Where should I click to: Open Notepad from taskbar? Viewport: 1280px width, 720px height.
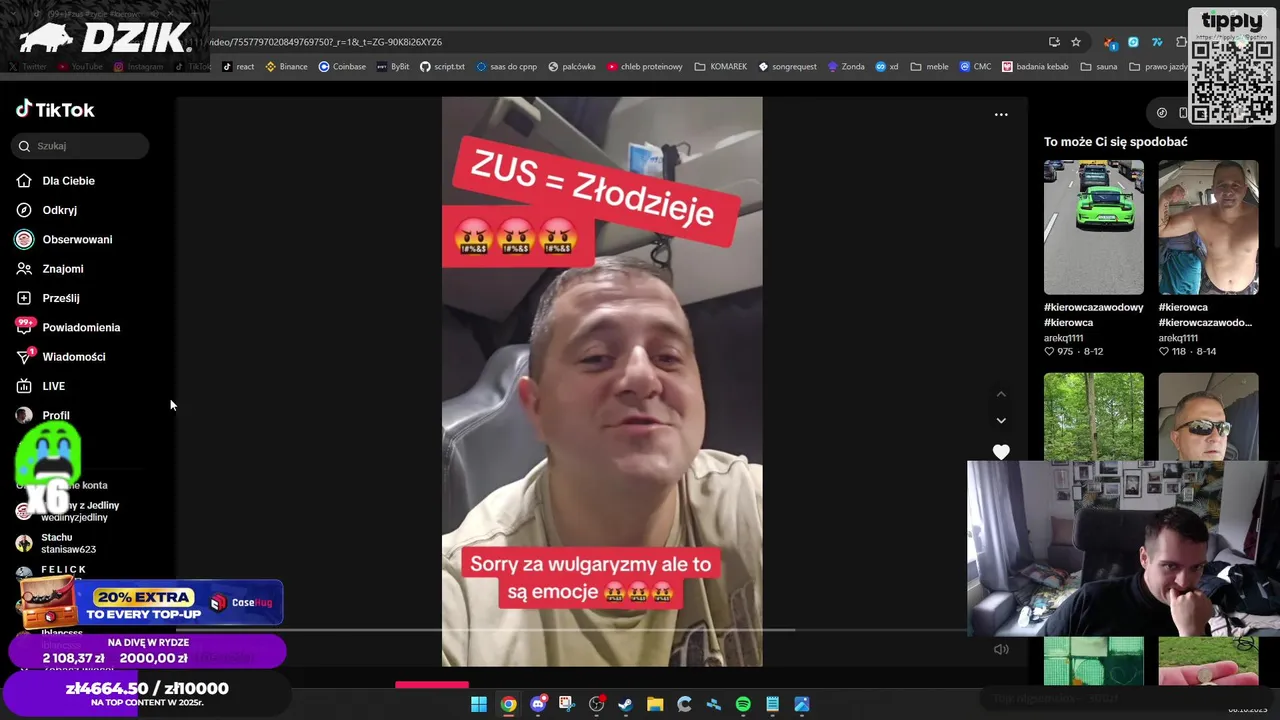772,704
